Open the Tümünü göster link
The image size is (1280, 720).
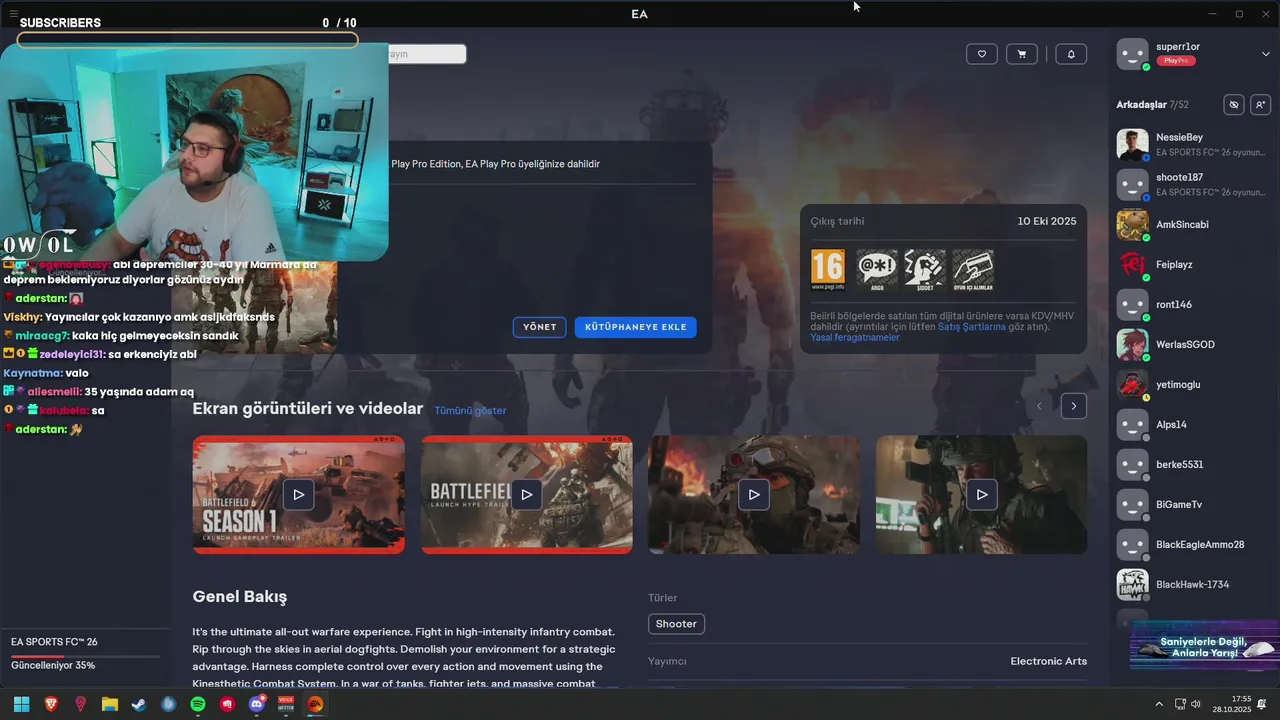pyautogui.click(x=470, y=410)
